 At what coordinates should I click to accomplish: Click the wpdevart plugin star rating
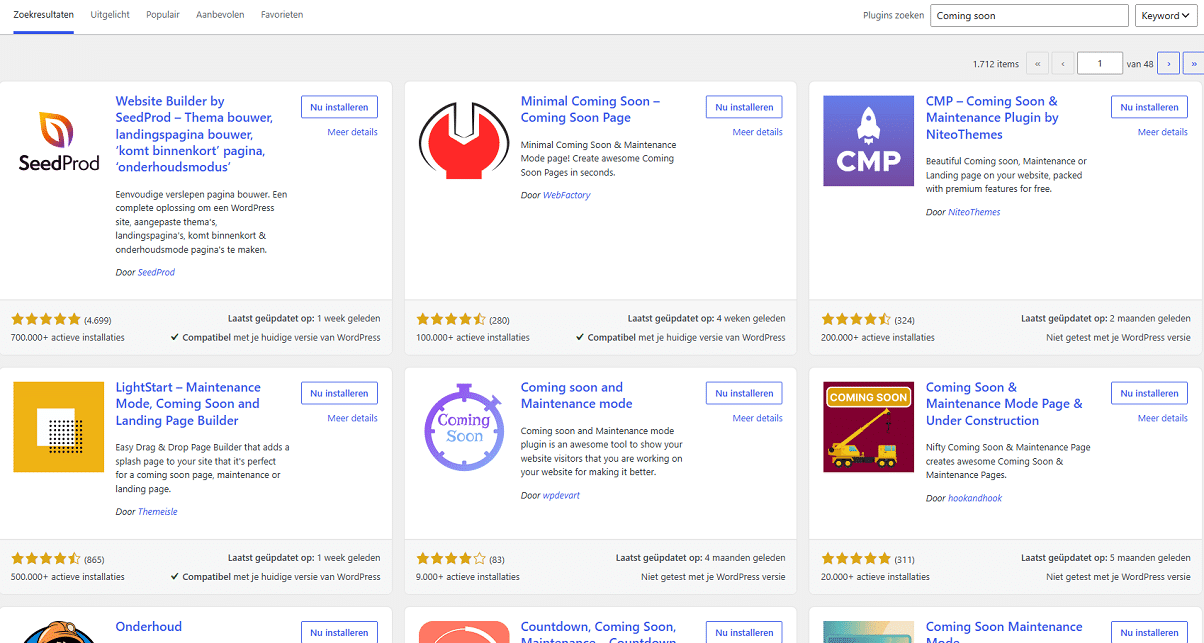(451, 559)
